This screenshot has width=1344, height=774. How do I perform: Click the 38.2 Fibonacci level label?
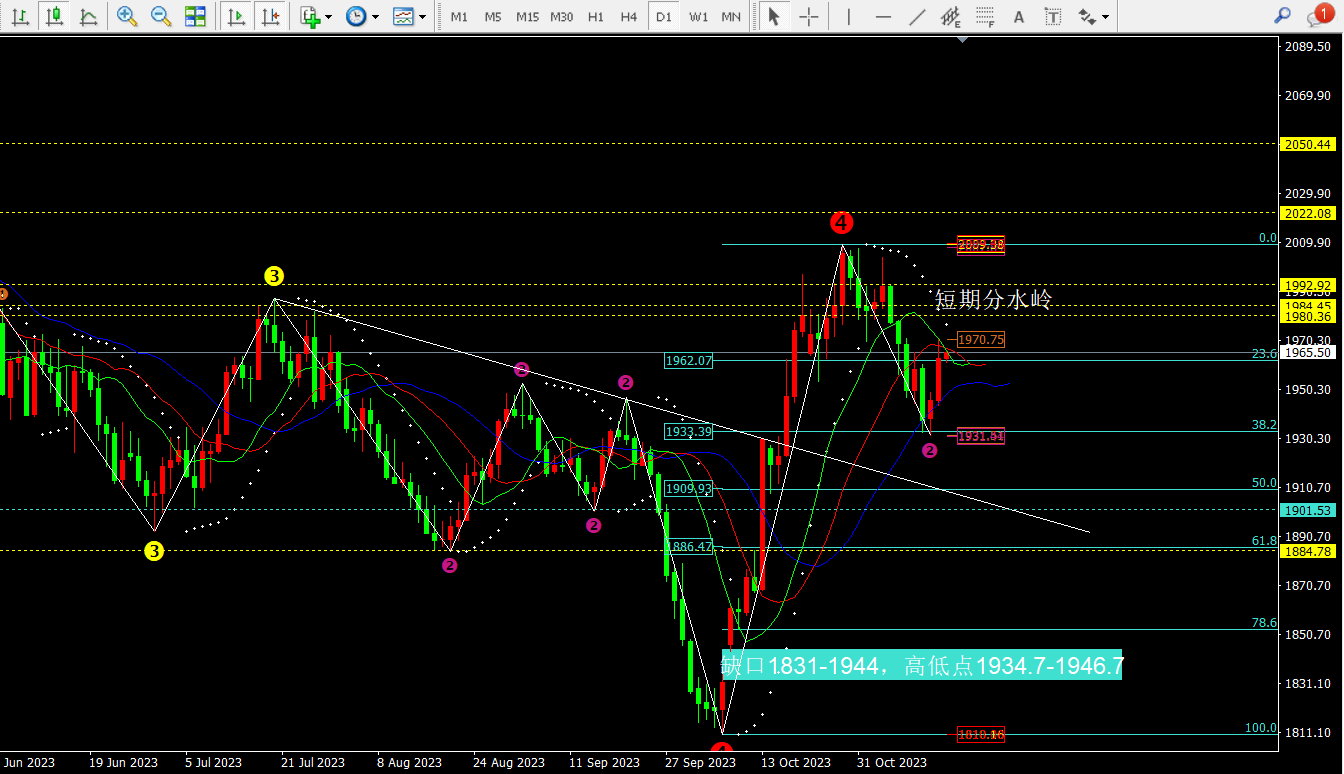pos(1265,424)
